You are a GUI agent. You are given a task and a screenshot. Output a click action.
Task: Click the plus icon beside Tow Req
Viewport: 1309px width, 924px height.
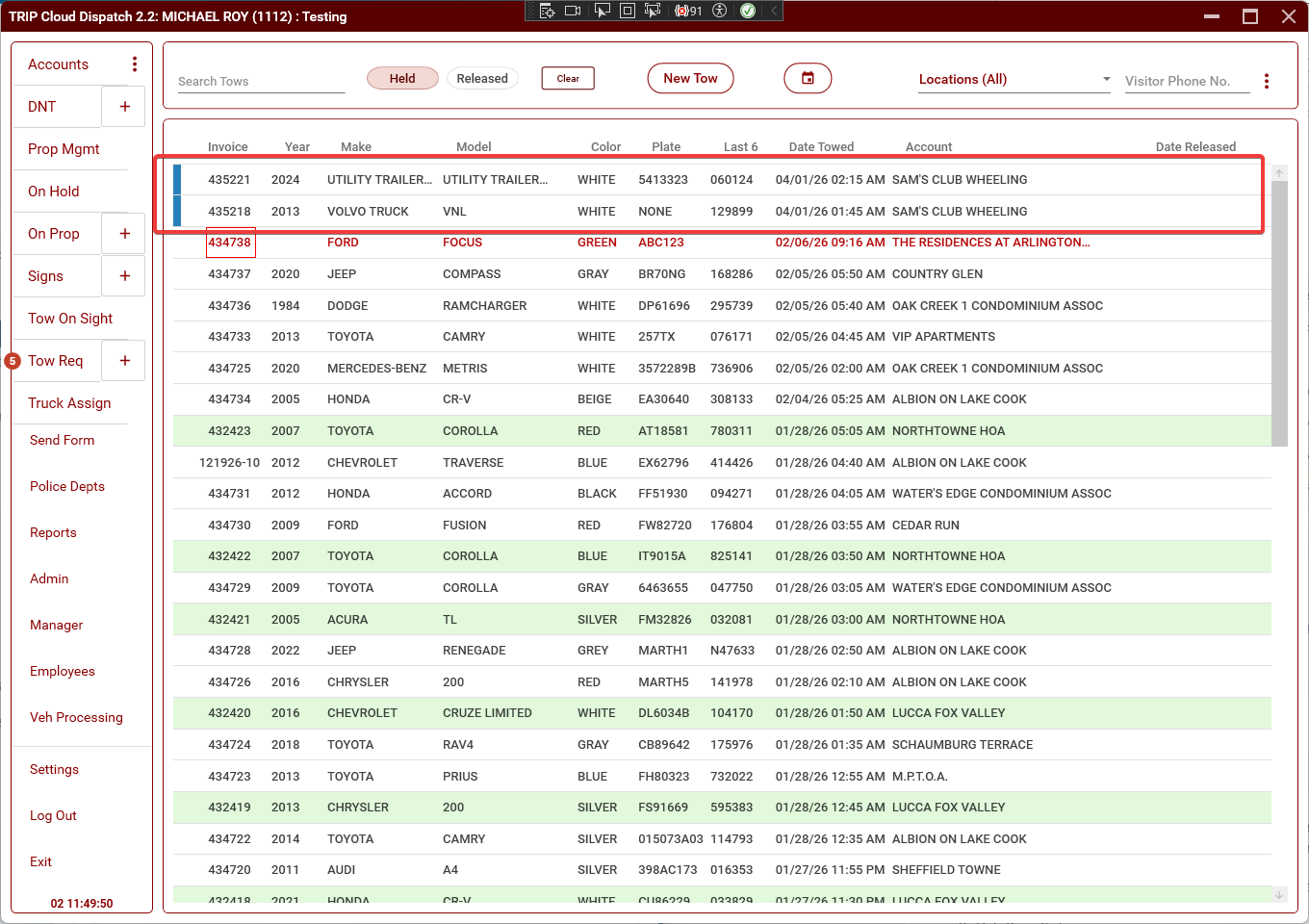[124, 361]
